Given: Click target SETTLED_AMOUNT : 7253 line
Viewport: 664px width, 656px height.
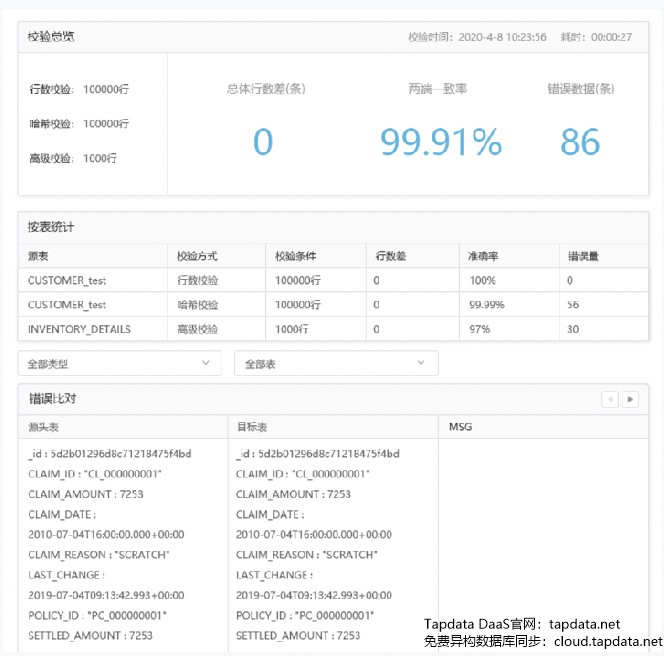Looking at the screenshot, I should (x=298, y=636).
